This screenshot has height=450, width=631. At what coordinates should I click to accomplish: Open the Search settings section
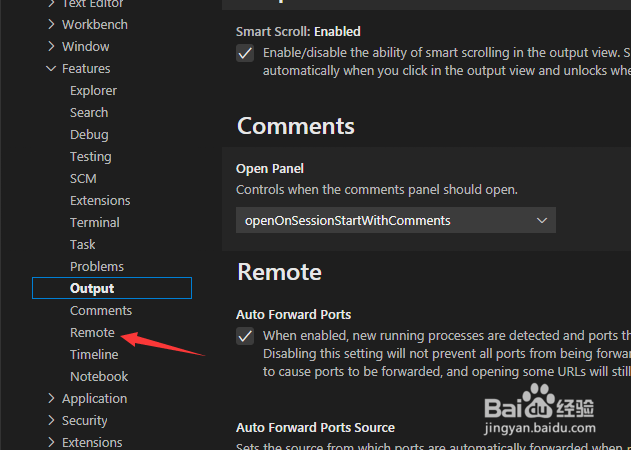click(89, 113)
